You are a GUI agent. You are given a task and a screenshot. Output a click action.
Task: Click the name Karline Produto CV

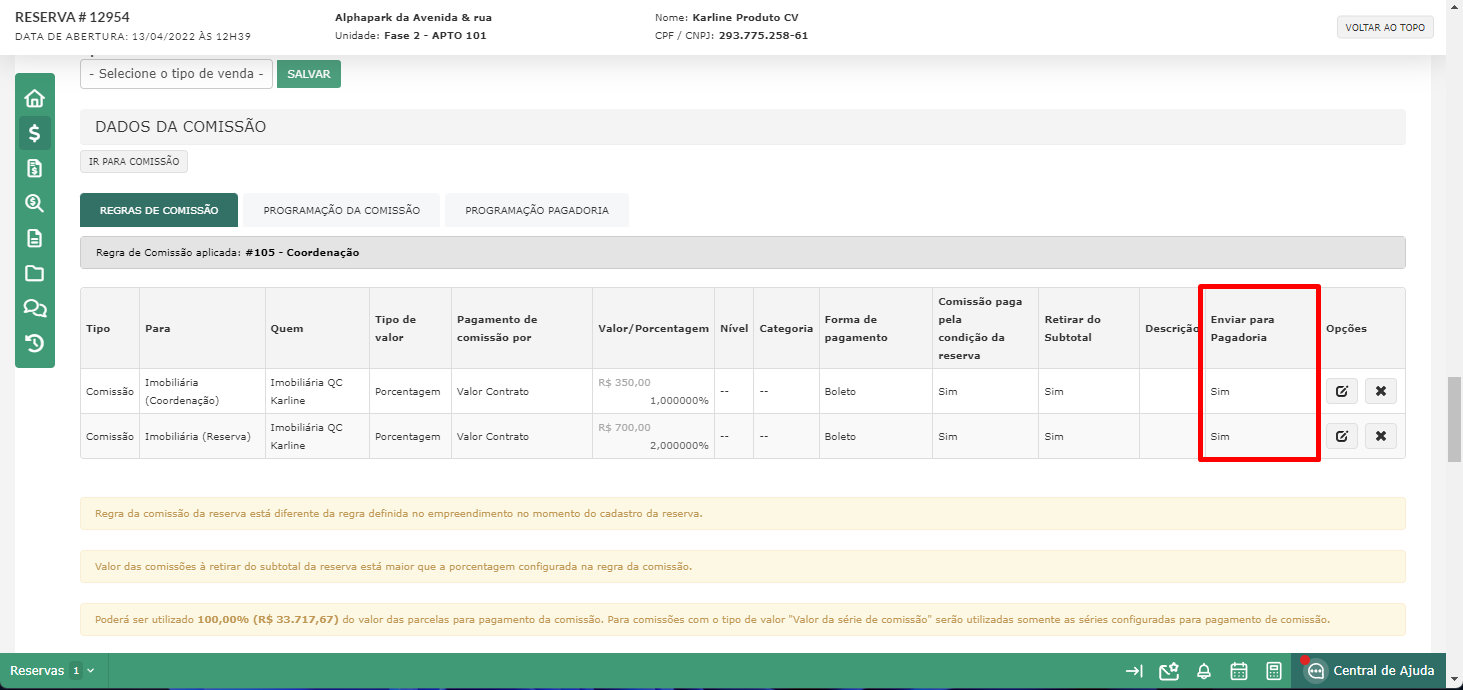(x=744, y=17)
